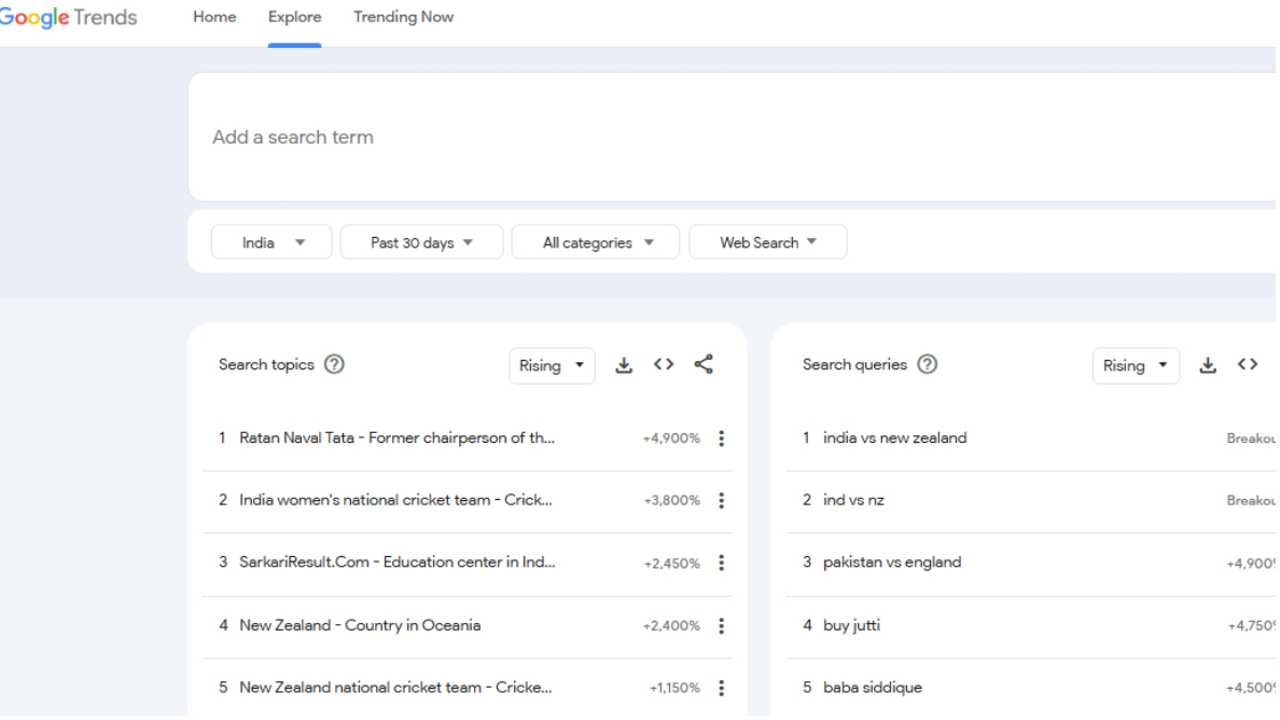Open pakistan vs england query
This screenshot has height=720, width=1280.
point(892,562)
